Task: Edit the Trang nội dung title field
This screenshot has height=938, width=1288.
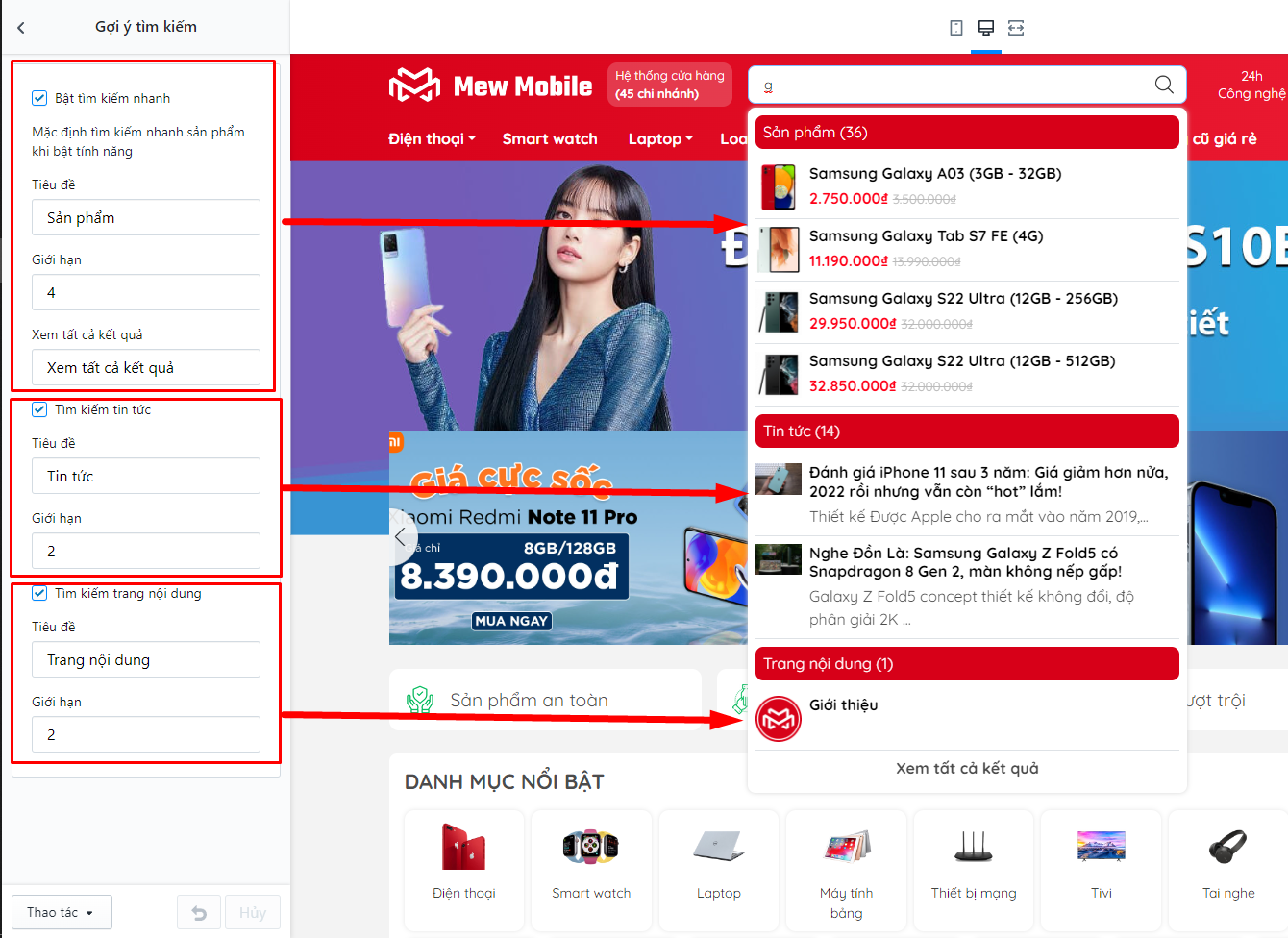Action: coord(146,659)
